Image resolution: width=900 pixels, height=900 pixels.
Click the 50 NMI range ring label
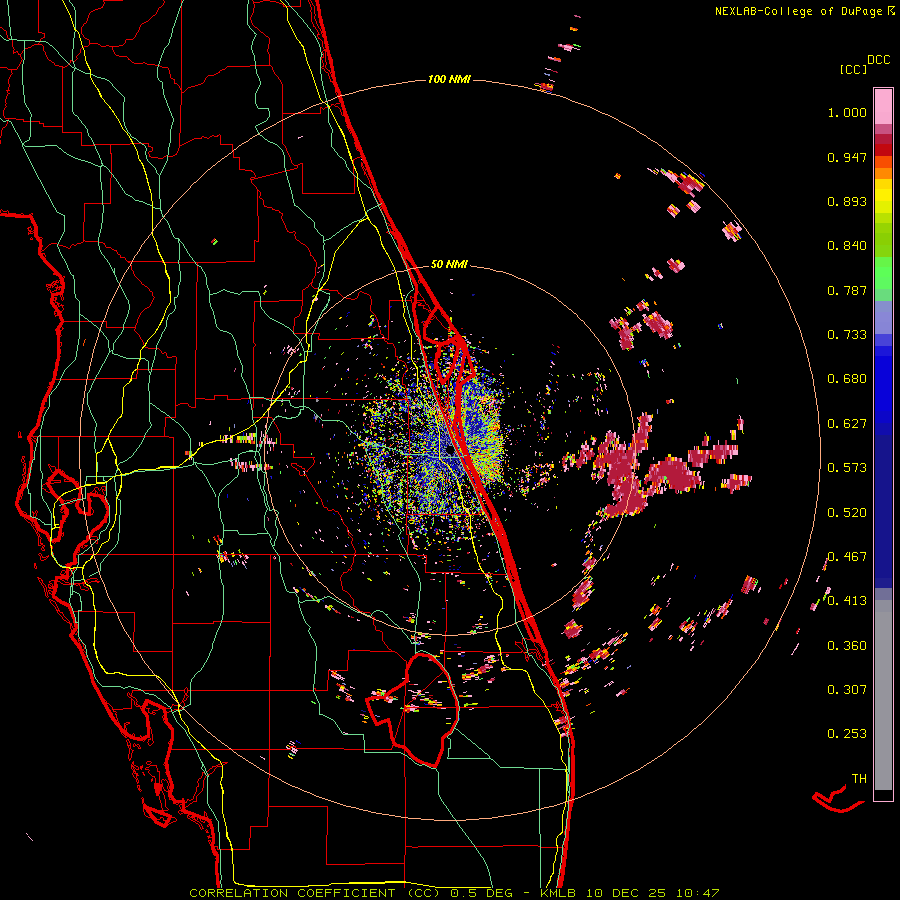449,264
